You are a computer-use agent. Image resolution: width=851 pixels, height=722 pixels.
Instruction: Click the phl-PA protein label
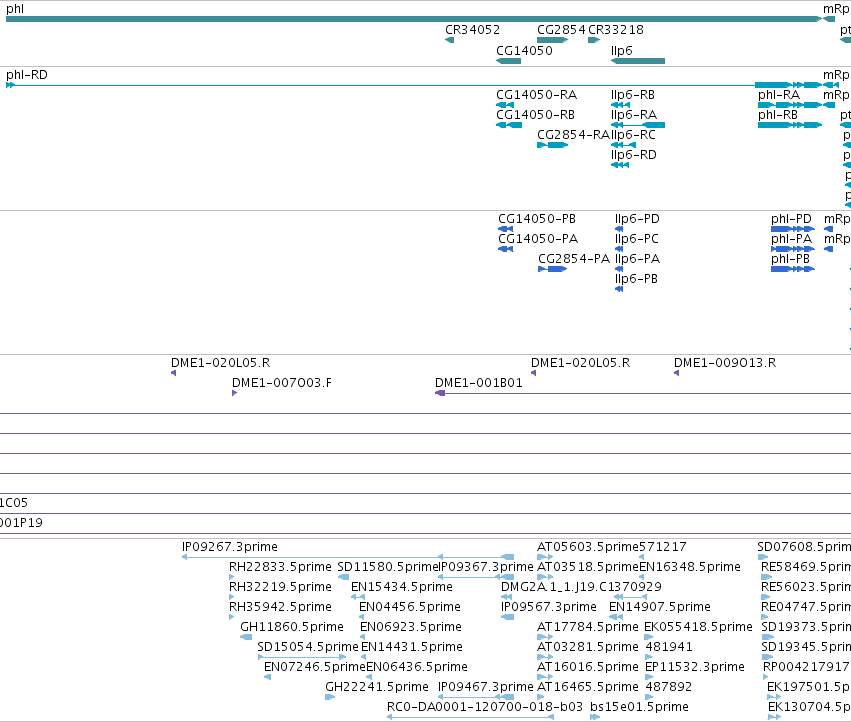point(791,239)
